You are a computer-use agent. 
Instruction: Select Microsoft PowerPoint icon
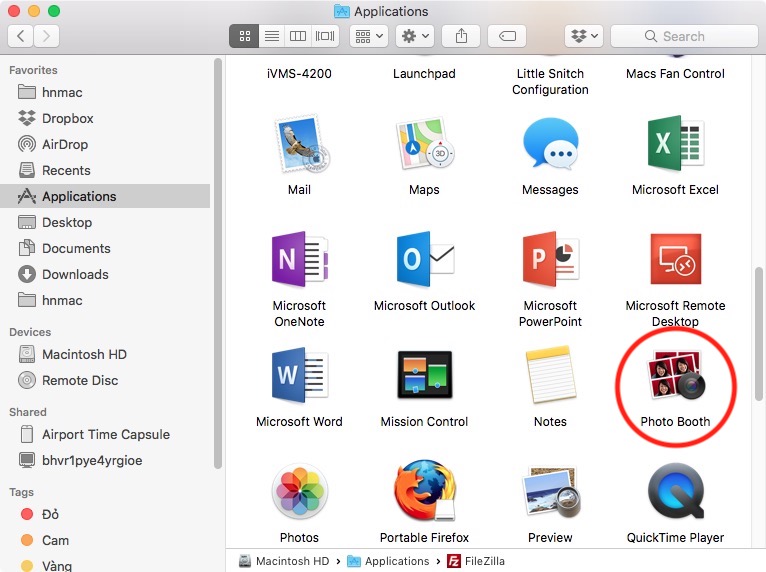tap(550, 259)
